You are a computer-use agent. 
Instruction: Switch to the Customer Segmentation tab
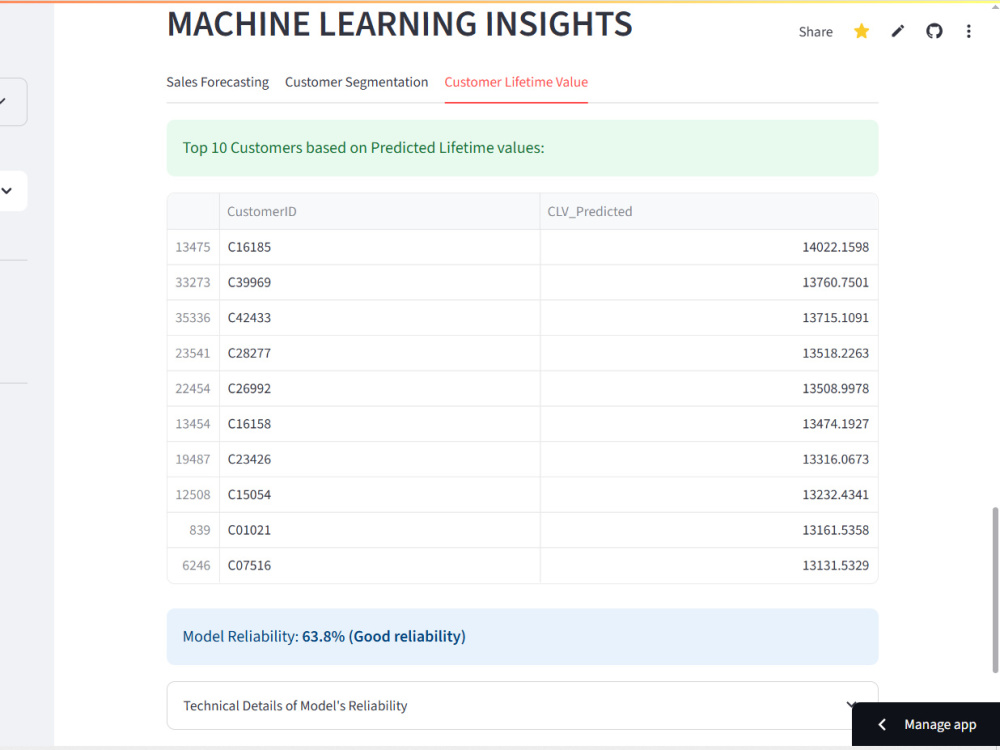pos(357,82)
